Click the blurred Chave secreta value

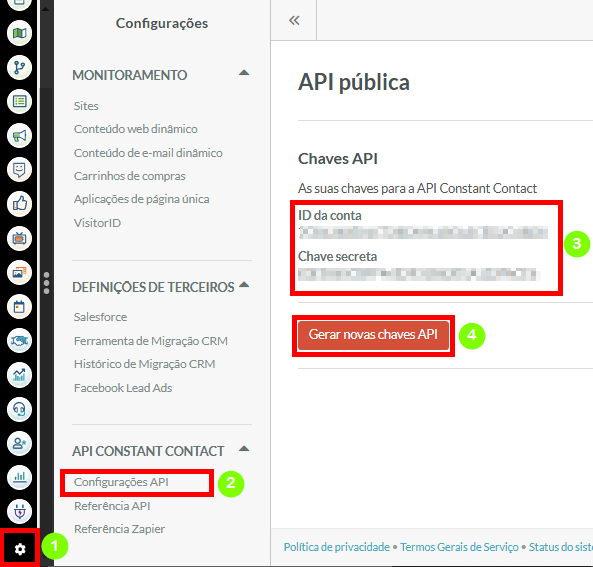tap(418, 274)
